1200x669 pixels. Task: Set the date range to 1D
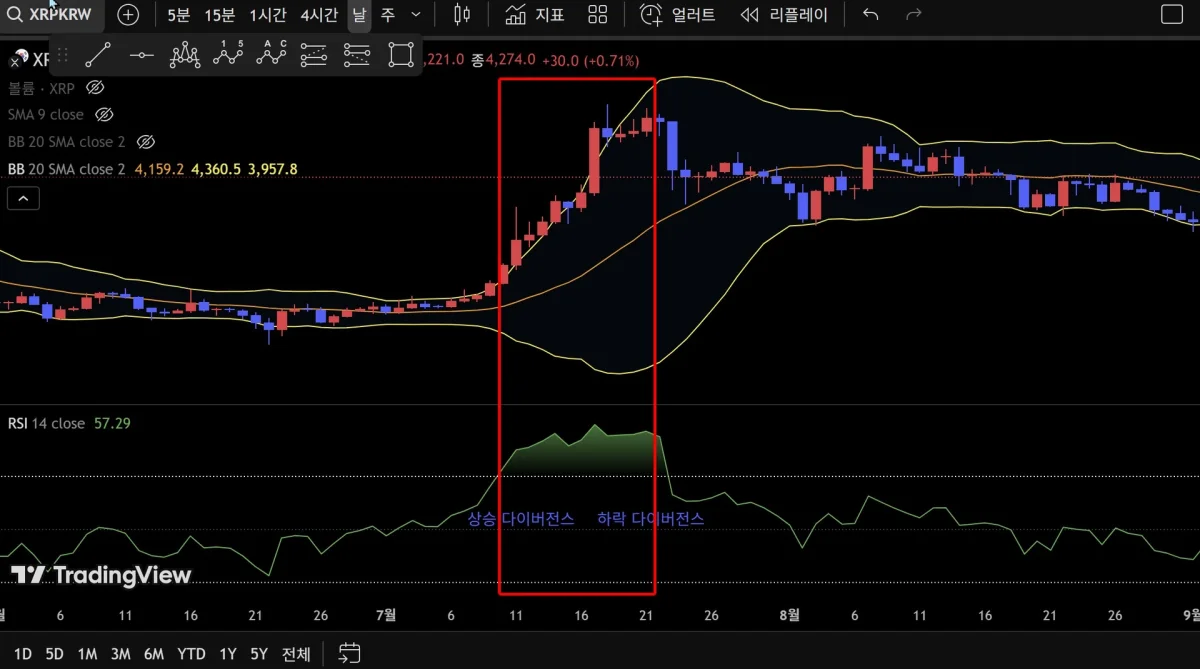pyautogui.click(x=23, y=654)
